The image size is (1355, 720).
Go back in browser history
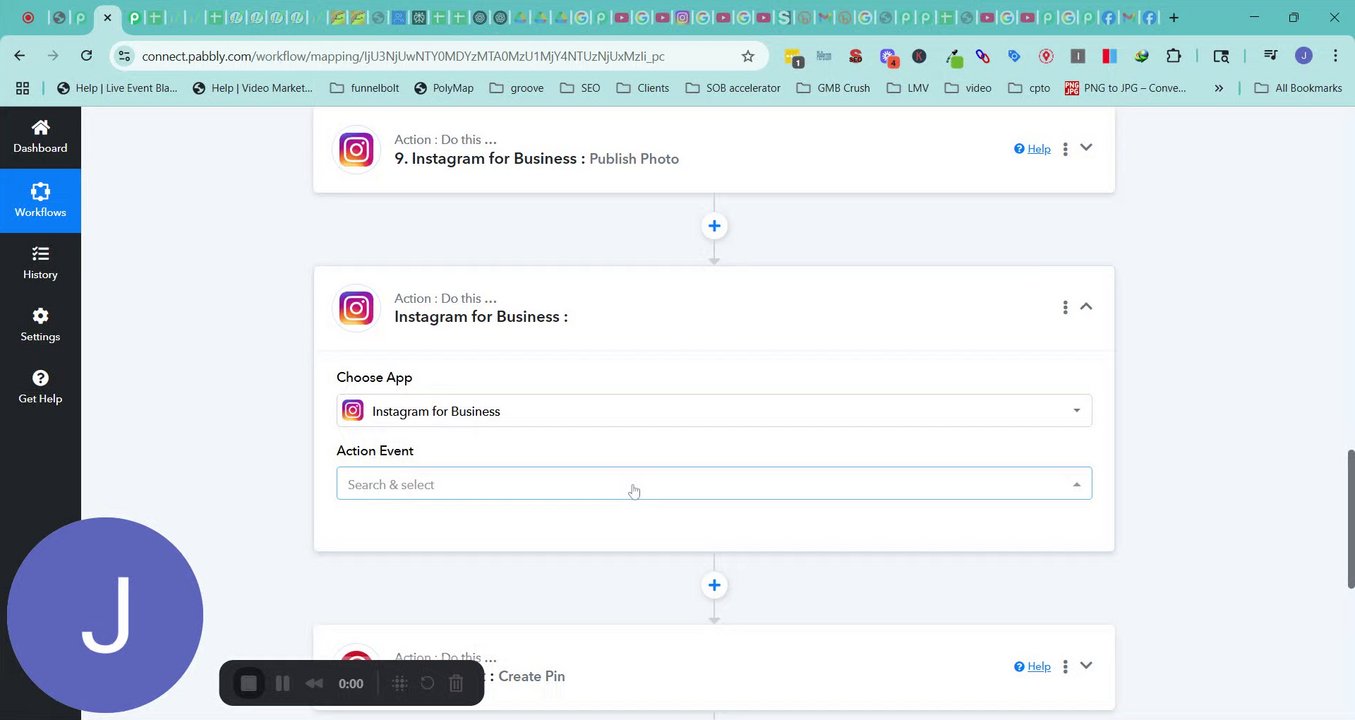[x=20, y=56]
